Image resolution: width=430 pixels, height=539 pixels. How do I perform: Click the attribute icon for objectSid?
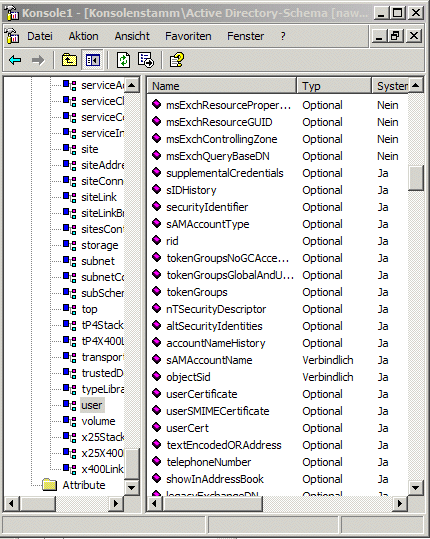click(x=156, y=376)
